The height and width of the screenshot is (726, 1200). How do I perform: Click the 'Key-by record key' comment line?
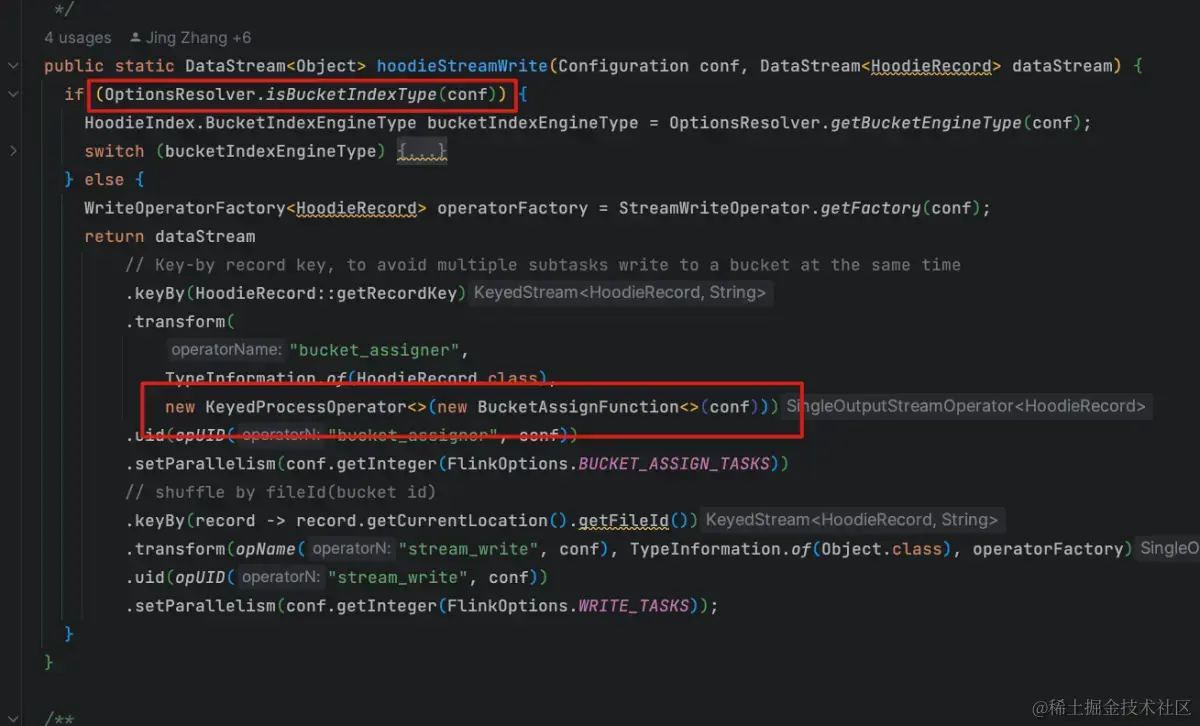coord(543,265)
